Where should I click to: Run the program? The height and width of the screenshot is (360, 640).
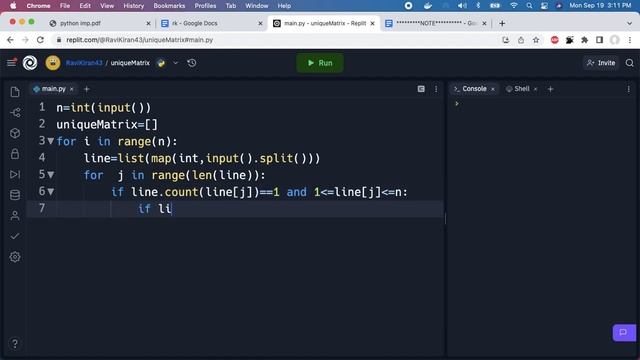tap(320, 63)
